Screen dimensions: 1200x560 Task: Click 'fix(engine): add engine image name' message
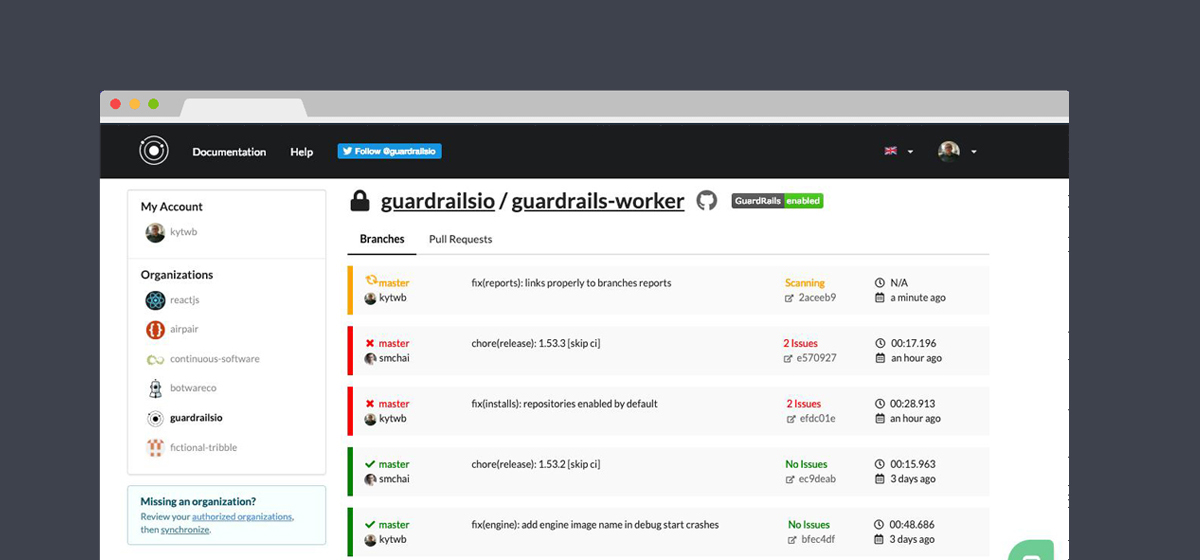(595, 524)
